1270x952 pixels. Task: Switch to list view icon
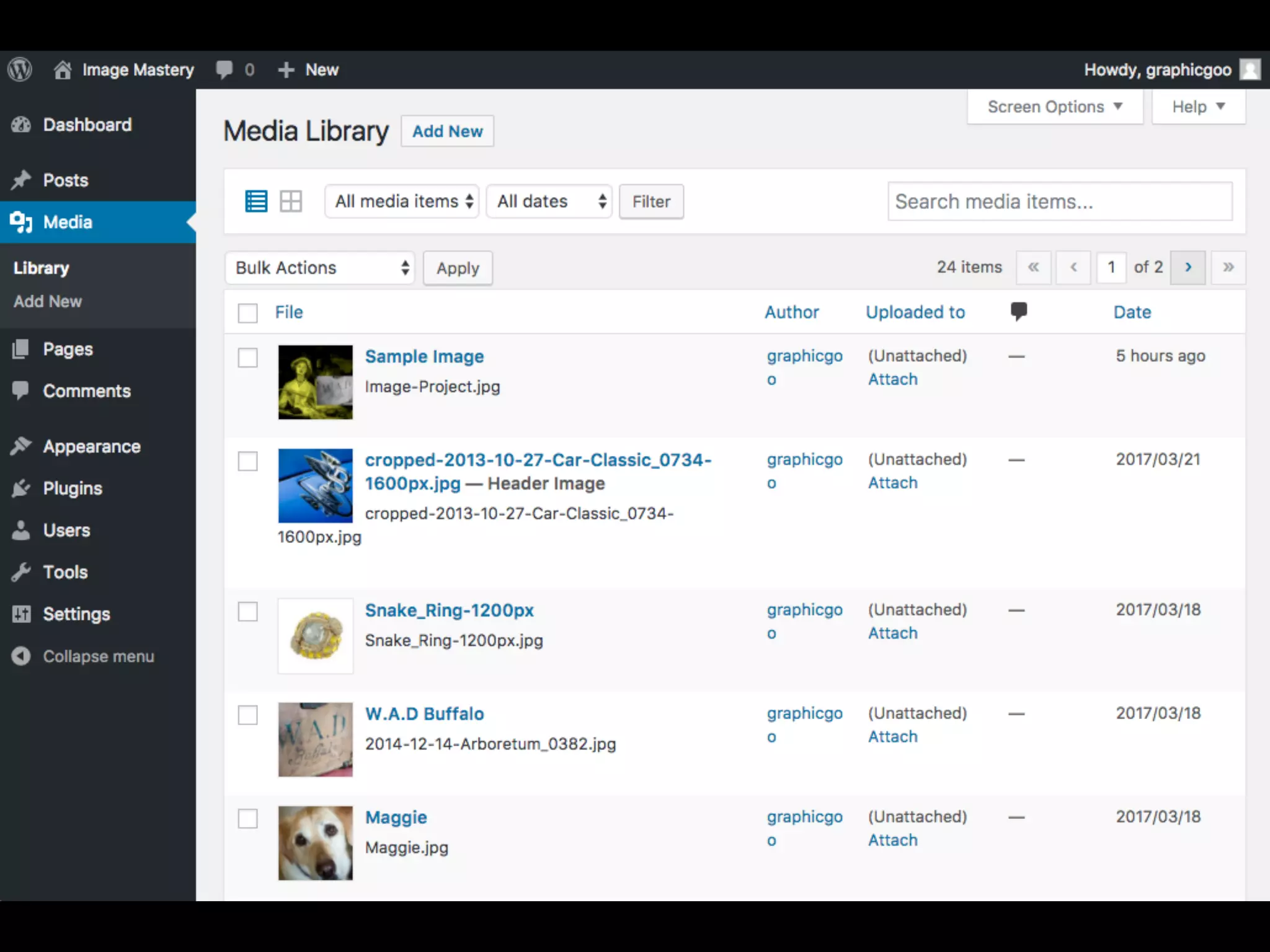(x=256, y=201)
